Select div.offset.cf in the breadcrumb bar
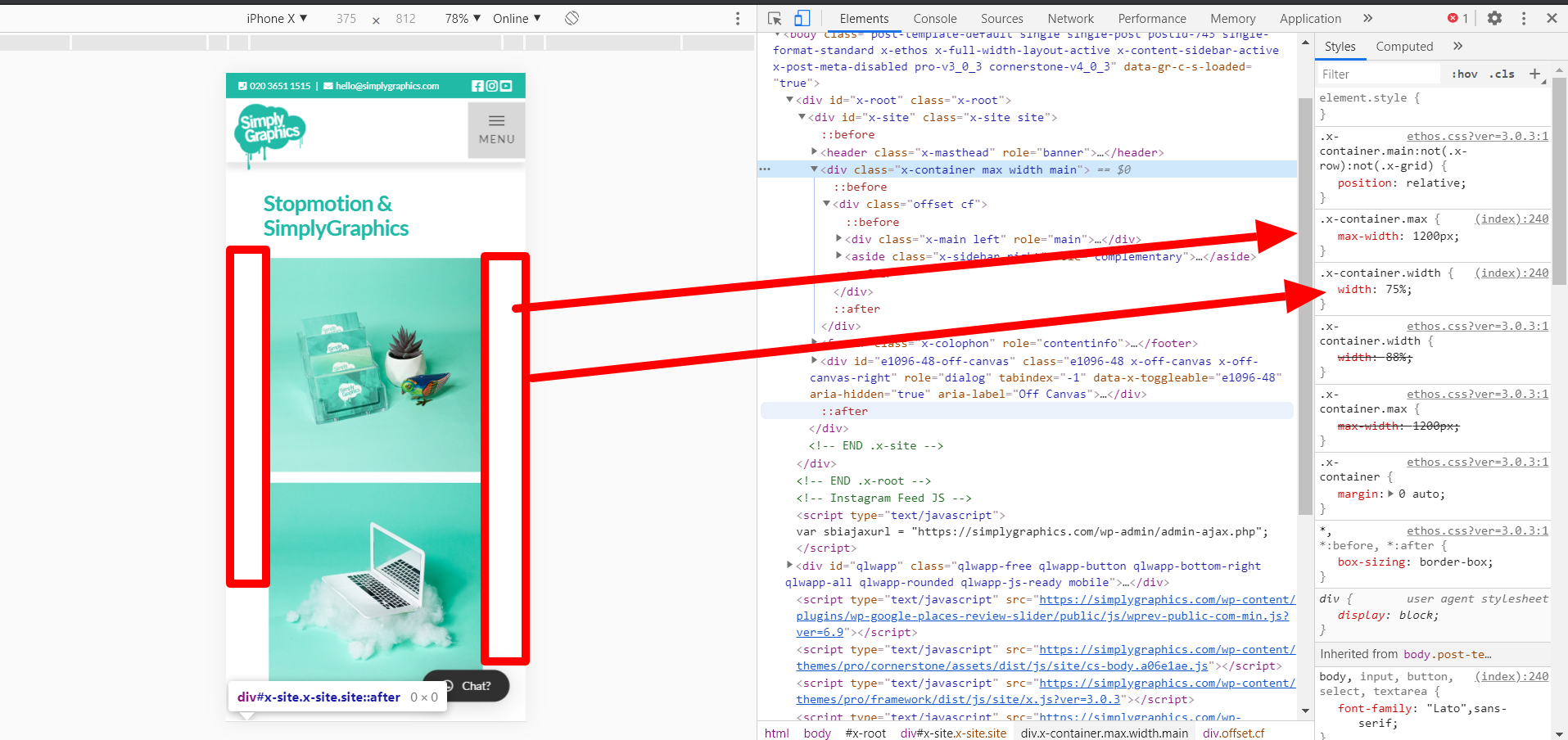Viewport: 1568px width, 740px height. pyautogui.click(x=1233, y=733)
